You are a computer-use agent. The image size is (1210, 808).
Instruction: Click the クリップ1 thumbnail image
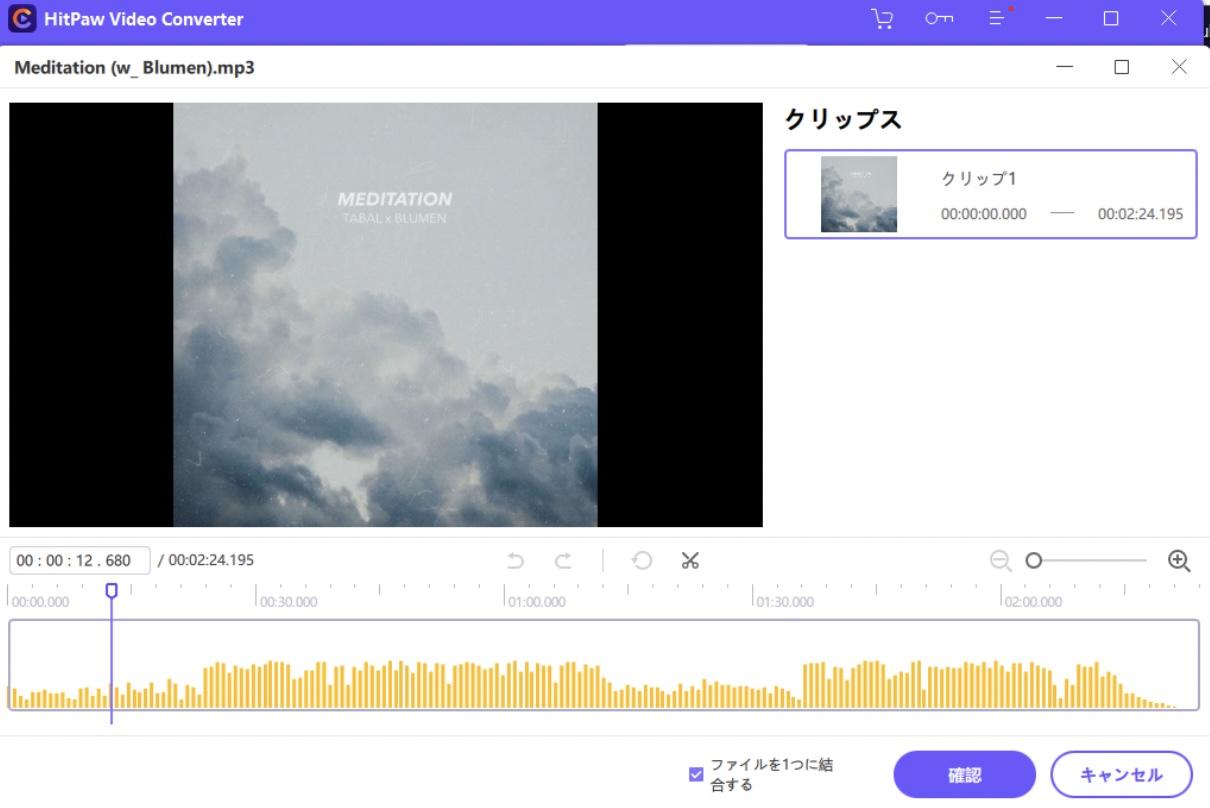(859, 194)
